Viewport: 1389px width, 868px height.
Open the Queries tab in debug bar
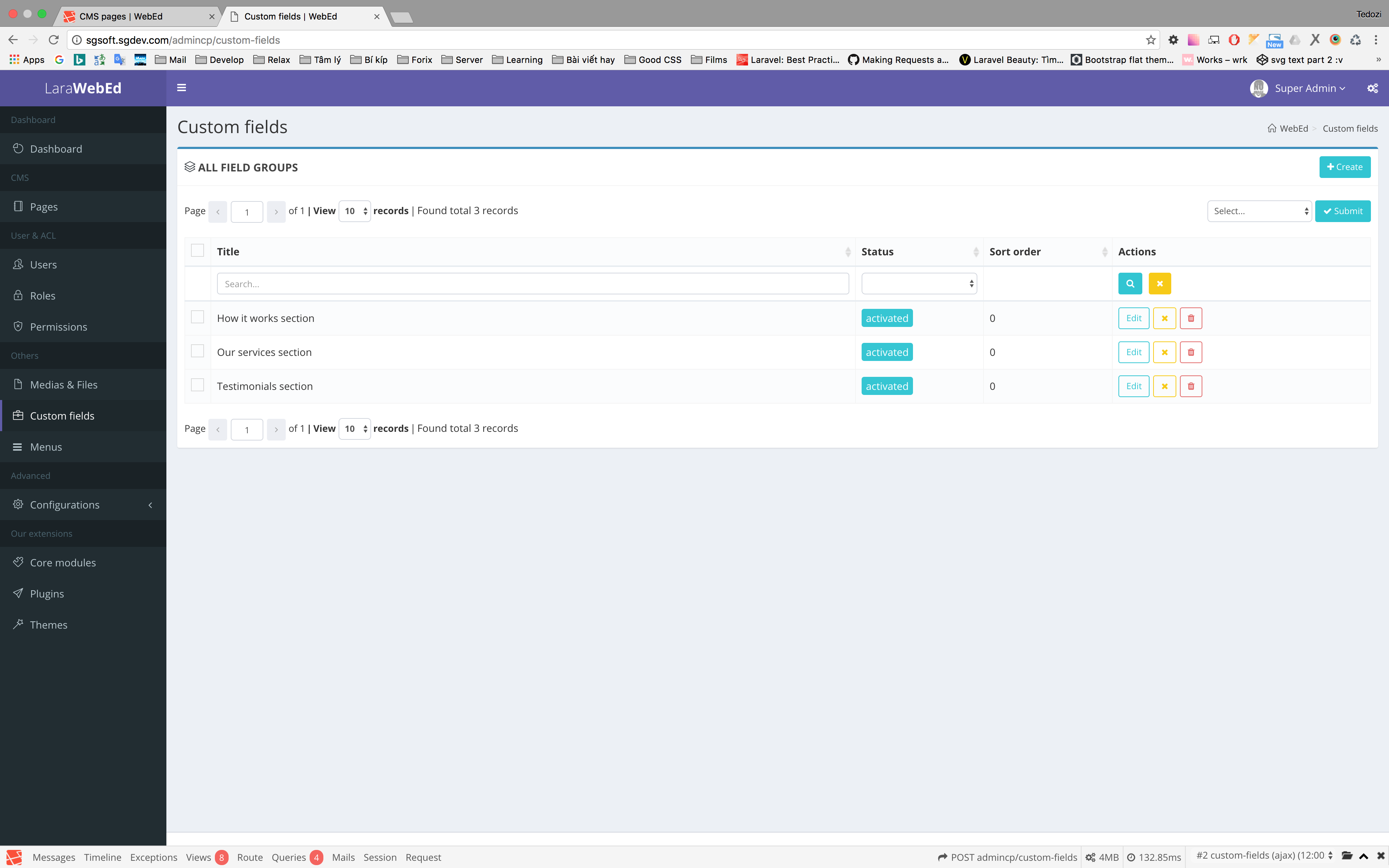(x=289, y=857)
